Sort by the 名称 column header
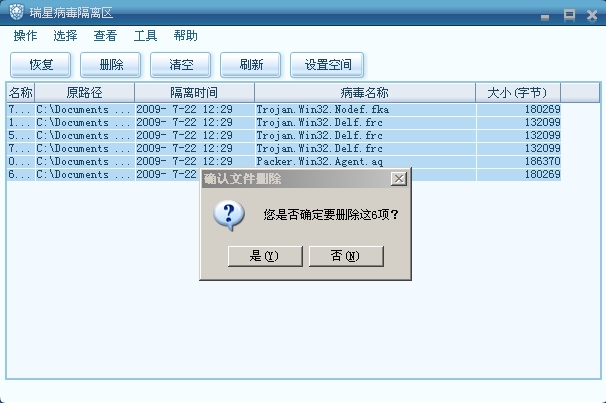 (x=20, y=92)
